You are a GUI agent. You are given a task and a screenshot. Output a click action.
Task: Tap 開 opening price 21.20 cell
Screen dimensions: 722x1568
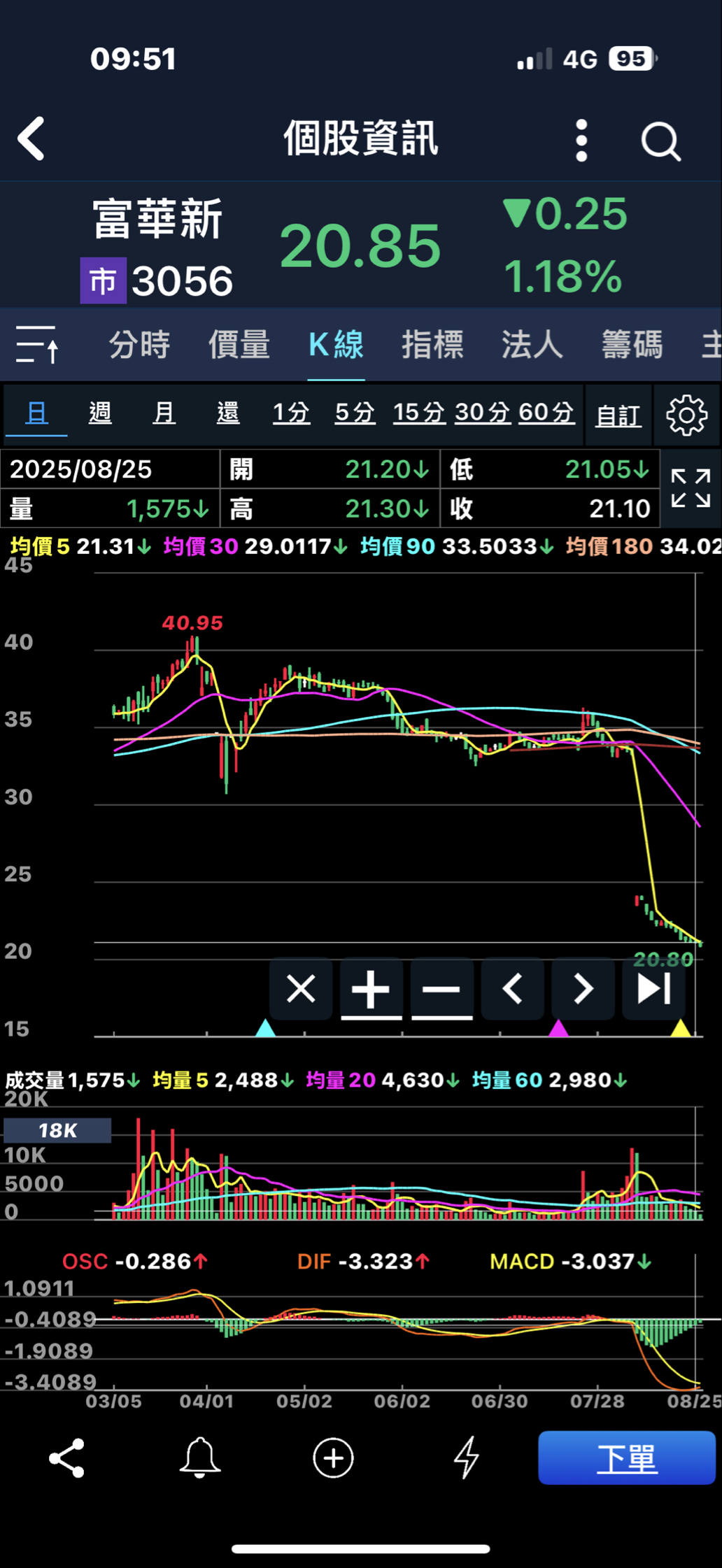click(330, 469)
